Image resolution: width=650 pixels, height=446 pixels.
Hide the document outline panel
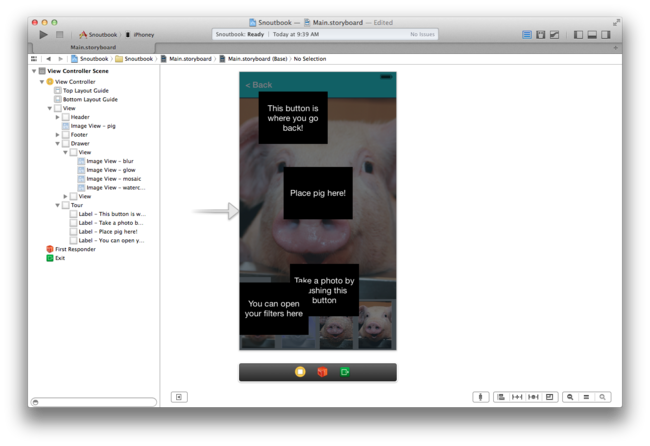pos(178,397)
